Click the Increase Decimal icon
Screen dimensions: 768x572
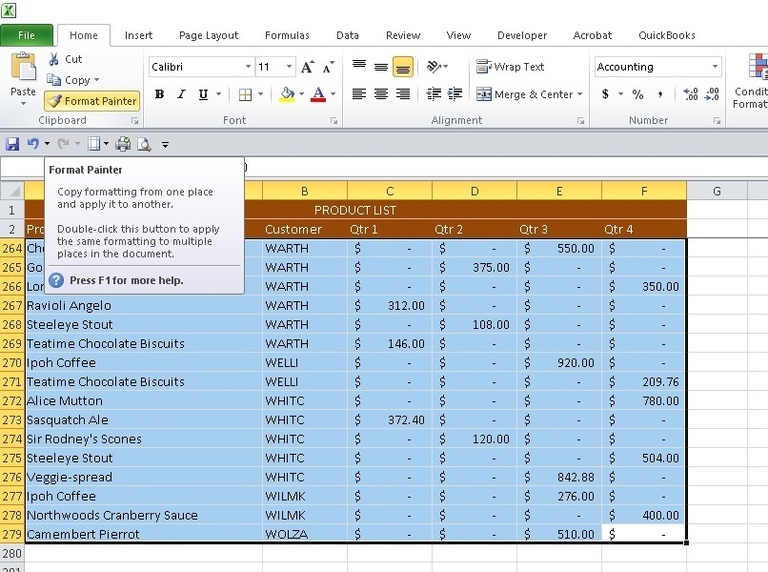point(690,94)
